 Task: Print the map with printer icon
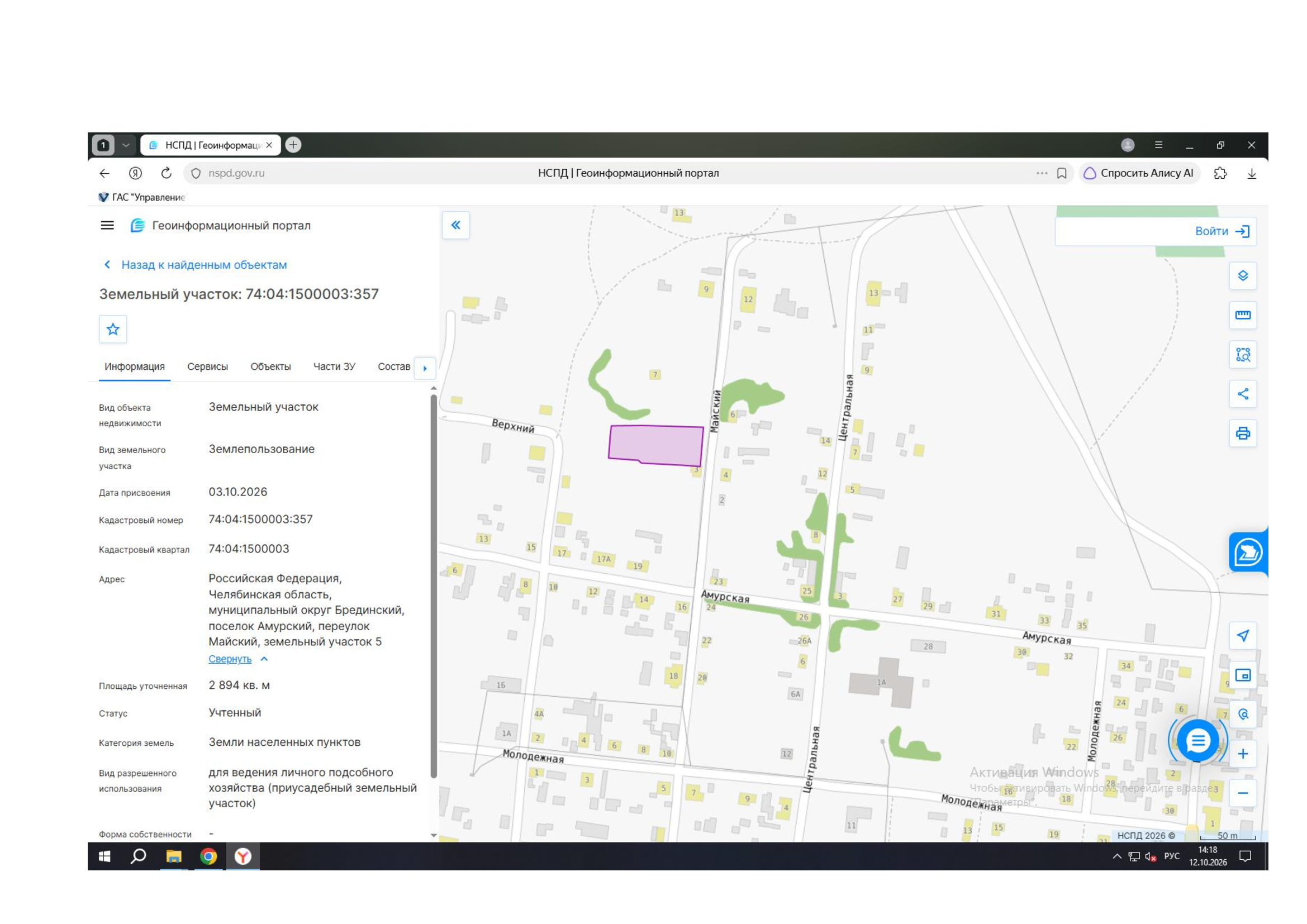tap(1243, 434)
